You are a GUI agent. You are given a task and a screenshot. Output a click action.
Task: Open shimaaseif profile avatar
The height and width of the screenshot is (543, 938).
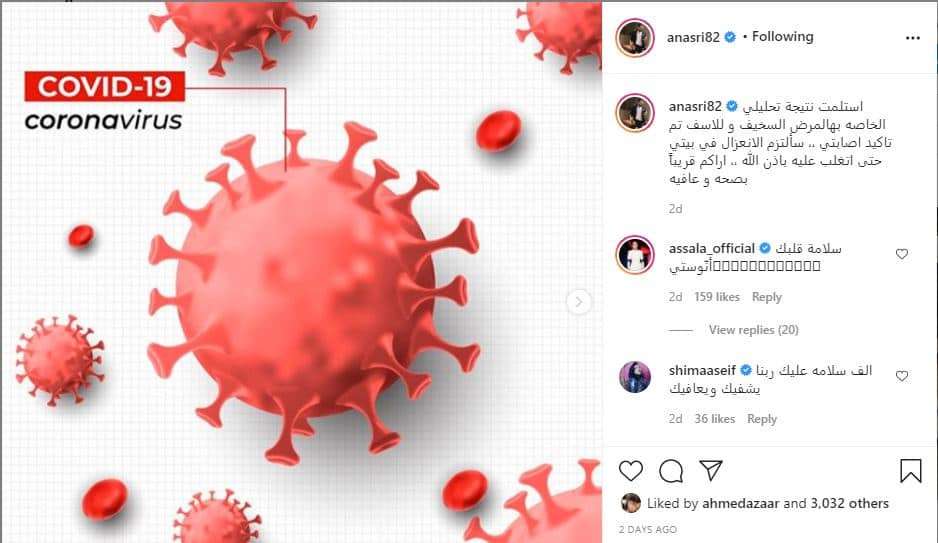(x=635, y=377)
